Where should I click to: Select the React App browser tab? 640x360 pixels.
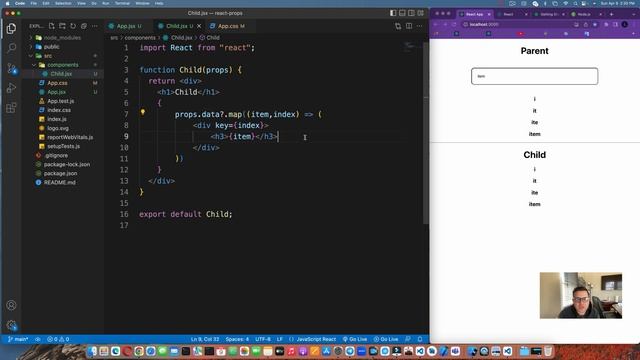(x=475, y=14)
